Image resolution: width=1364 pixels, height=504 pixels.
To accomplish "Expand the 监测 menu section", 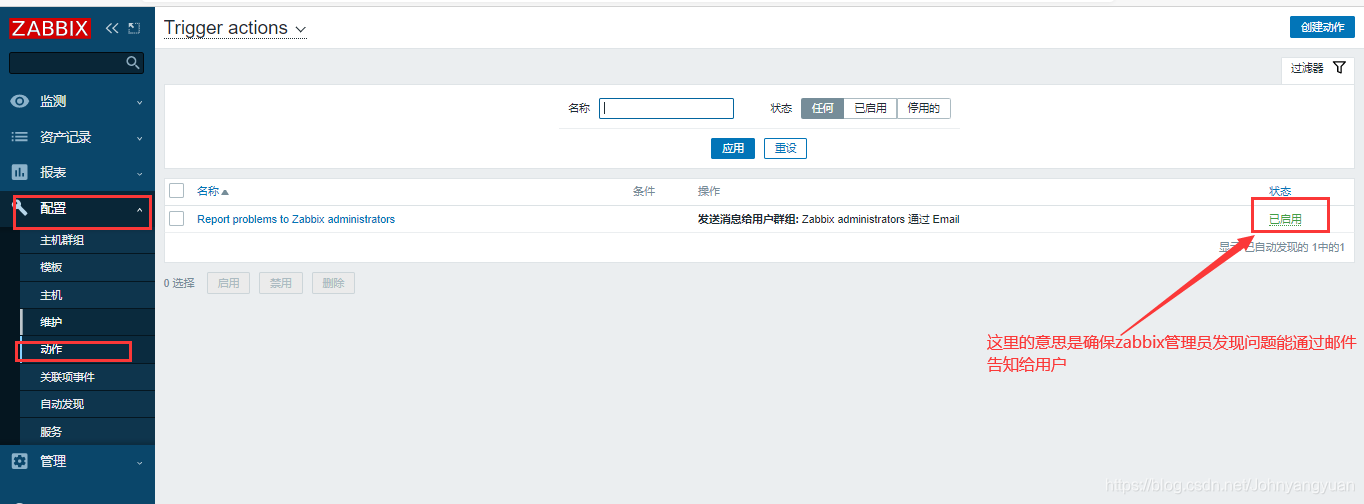I will (77, 101).
